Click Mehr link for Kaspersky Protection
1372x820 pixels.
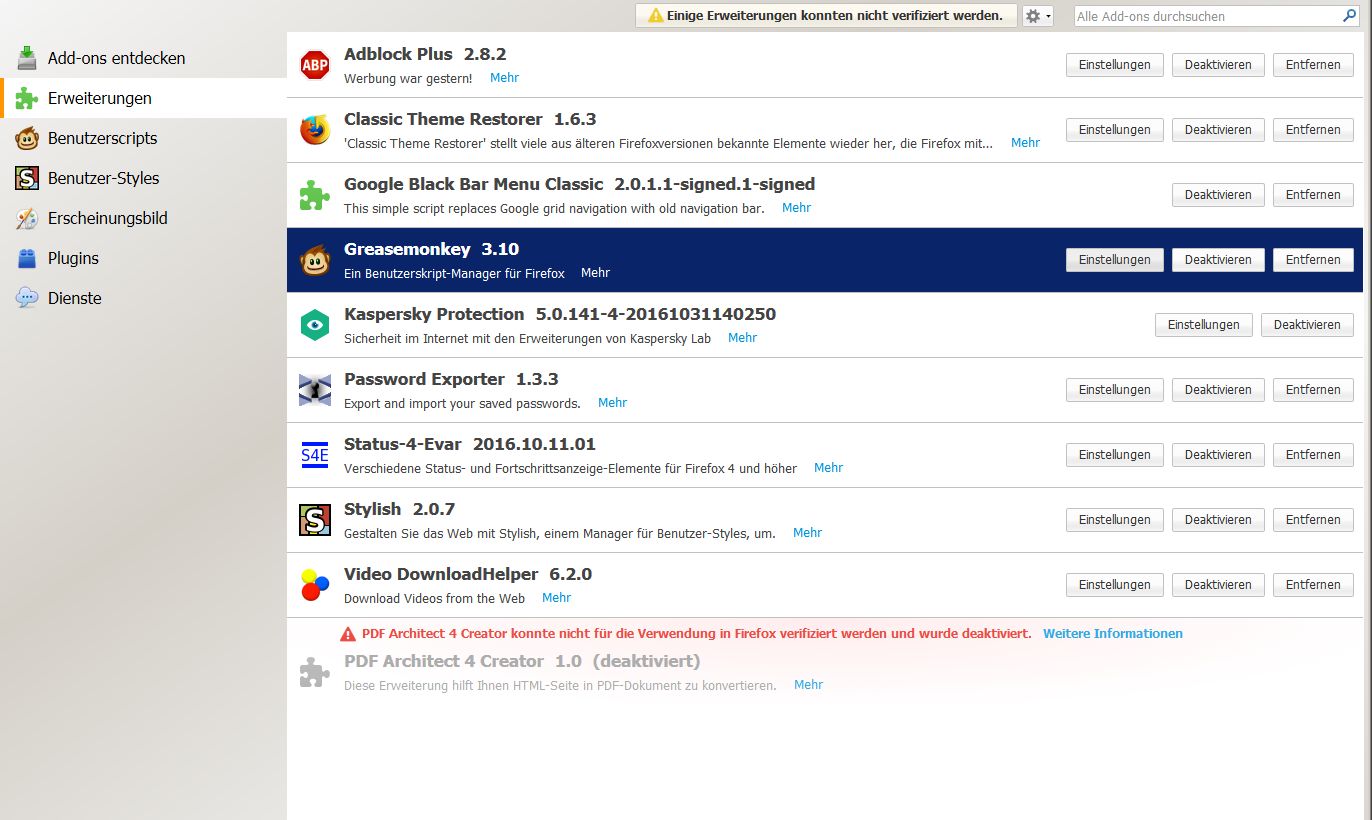[x=742, y=338]
